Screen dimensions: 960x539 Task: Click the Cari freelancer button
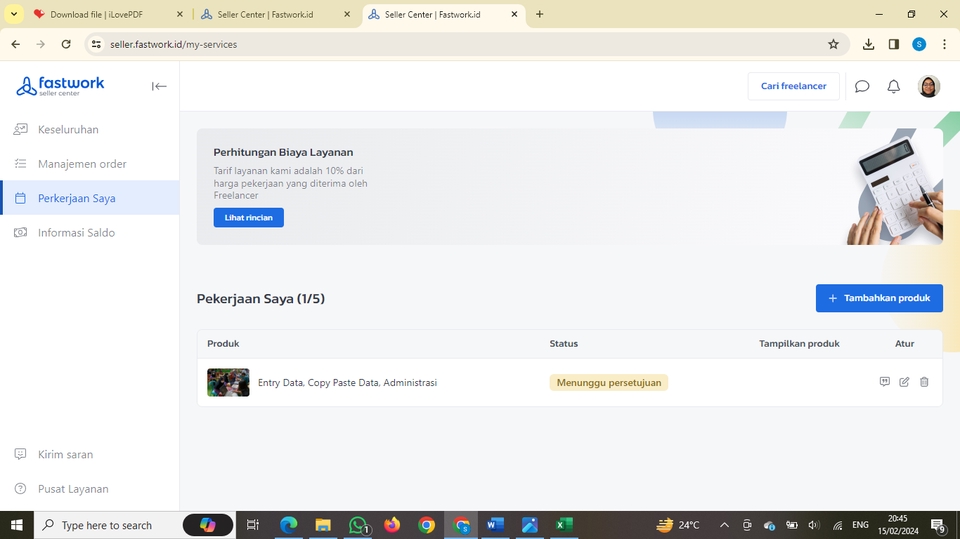click(x=793, y=86)
